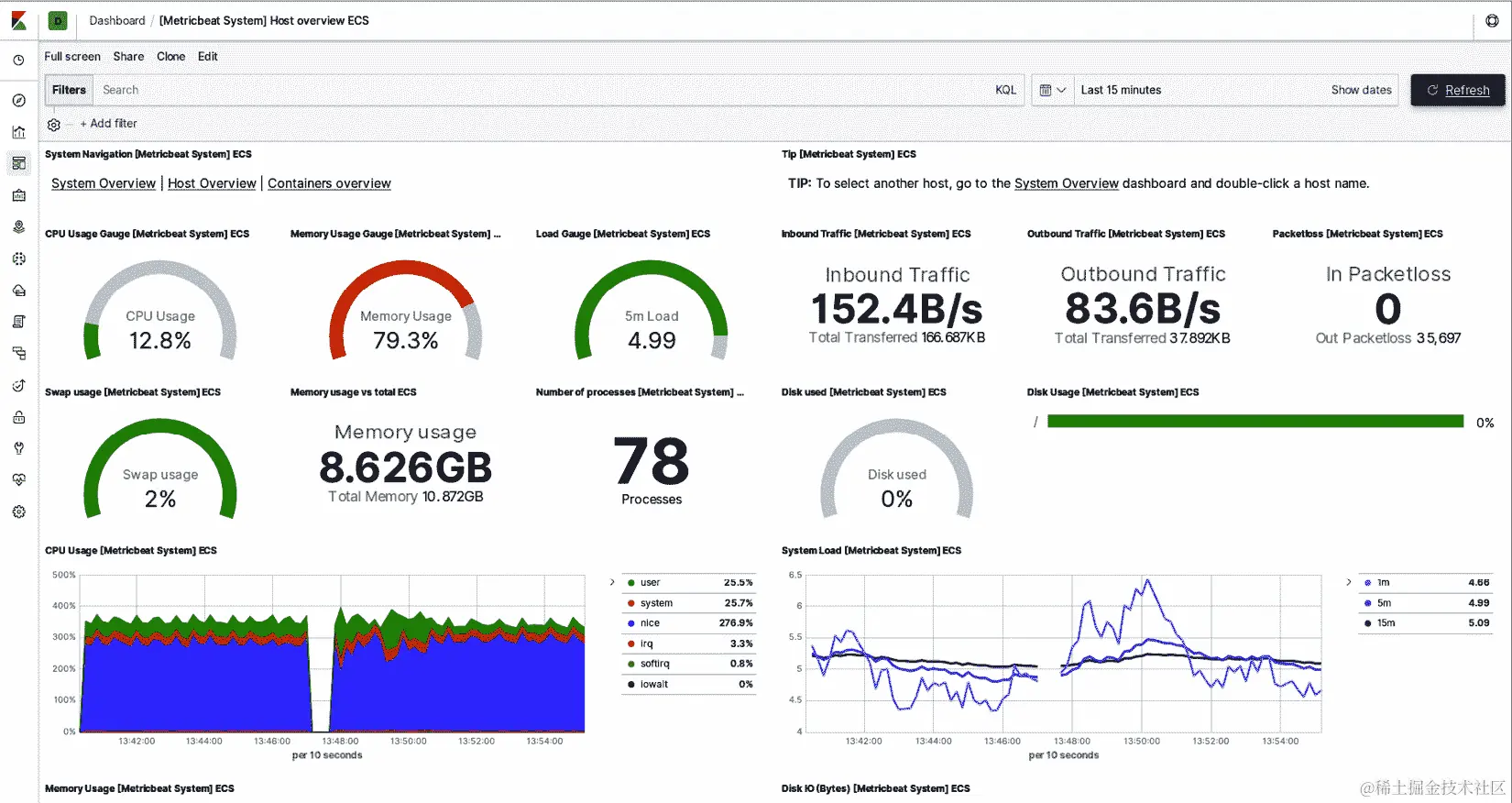Open filter options gear icon
Viewport: 1512px width, 803px height.
click(x=54, y=125)
